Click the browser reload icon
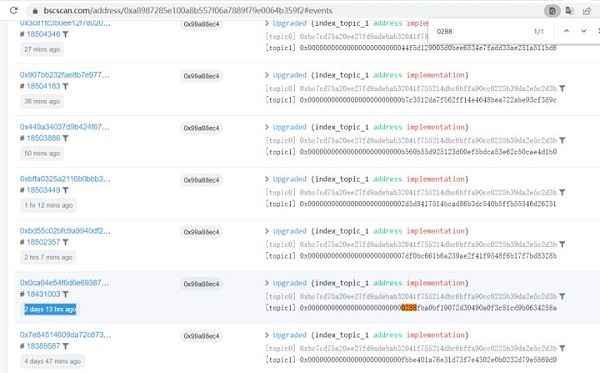This screenshot has height=373, width=600. pos(14,10)
